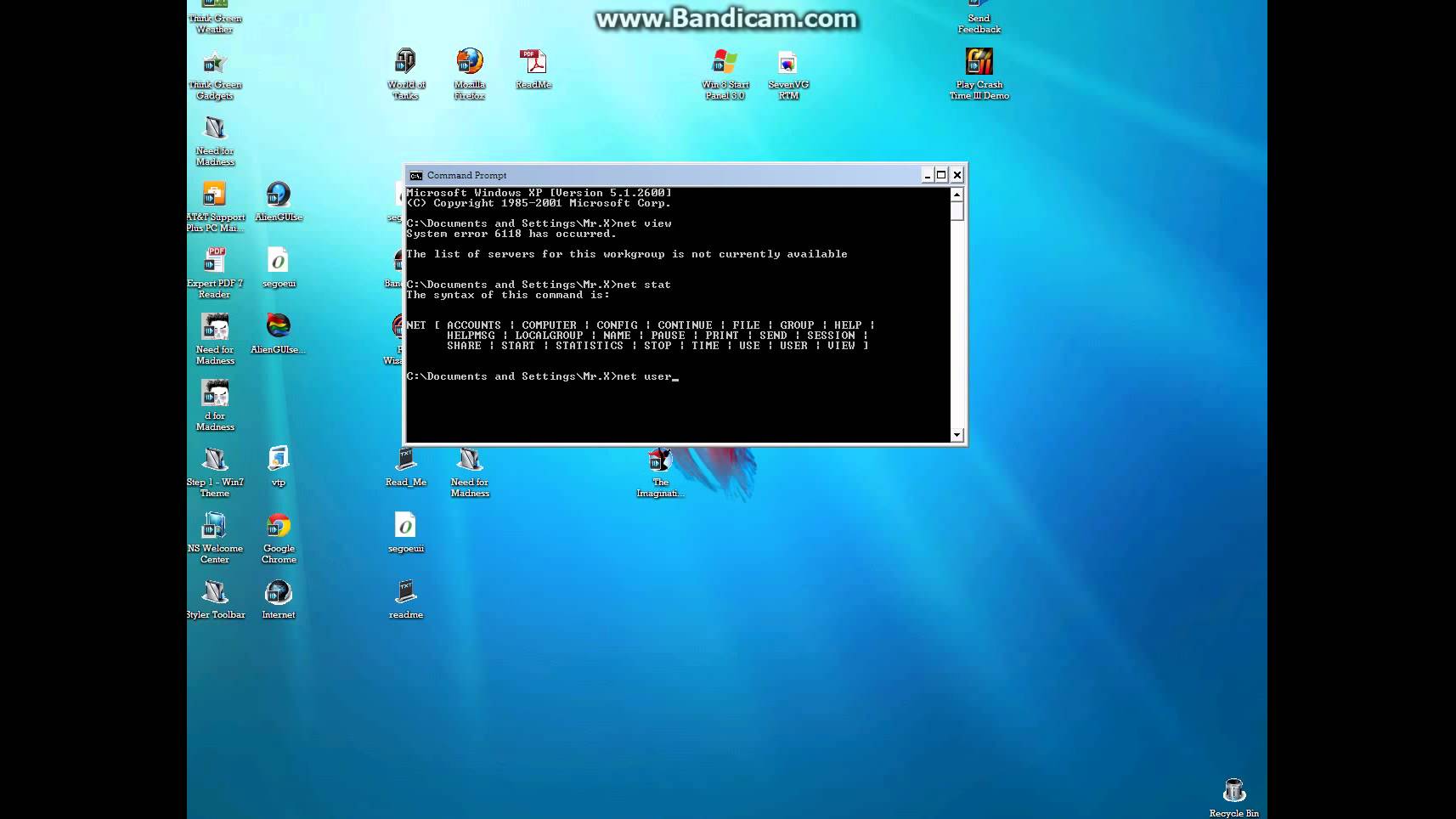Open the Styler Toolbar shortcut
The height and width of the screenshot is (819, 1456).
click(x=216, y=590)
